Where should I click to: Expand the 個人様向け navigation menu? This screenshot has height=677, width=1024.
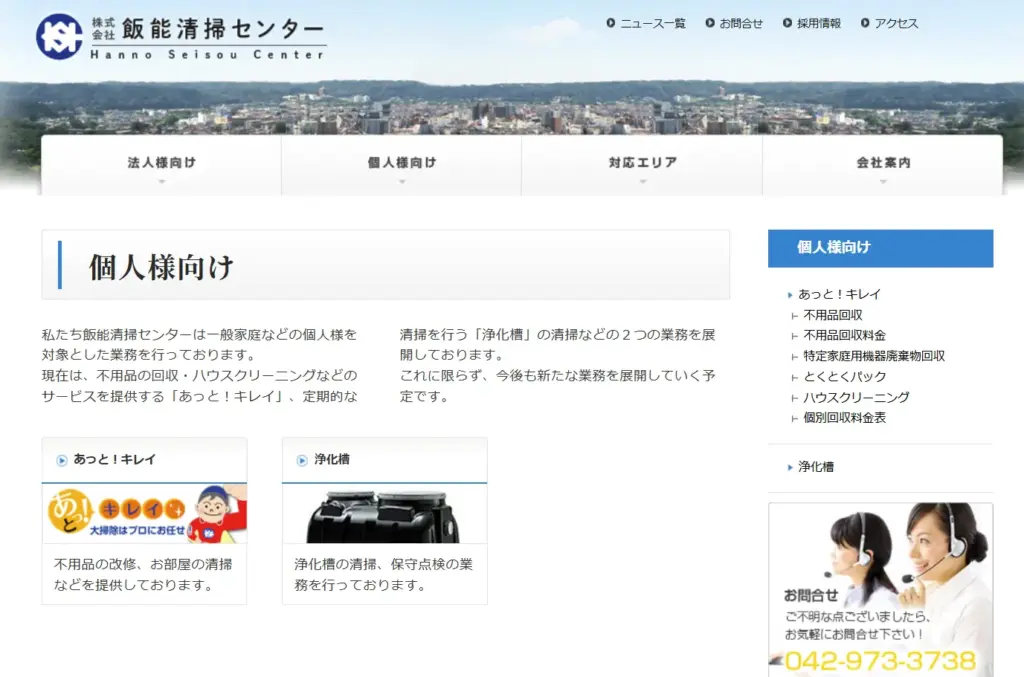[401, 165]
